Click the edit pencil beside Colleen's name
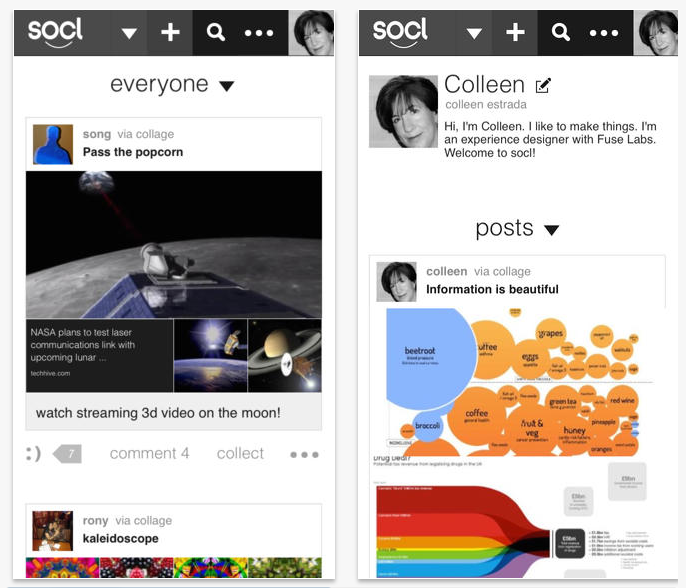686x588 pixels. tap(543, 85)
